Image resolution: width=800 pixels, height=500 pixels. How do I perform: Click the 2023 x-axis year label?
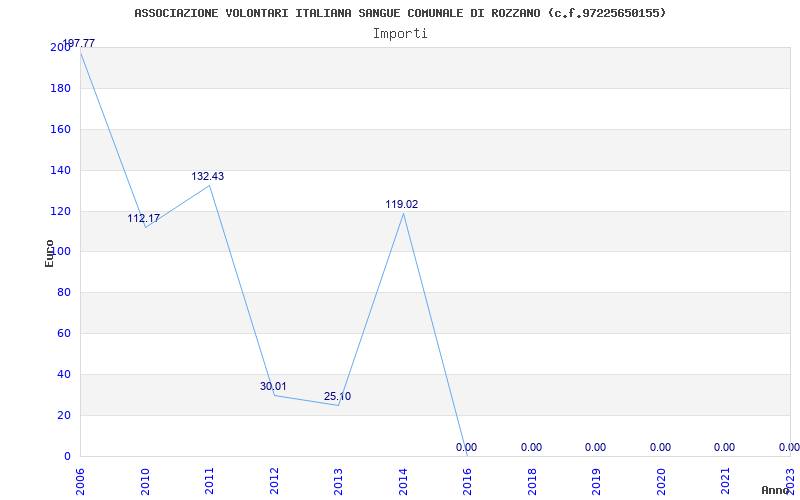(x=791, y=482)
